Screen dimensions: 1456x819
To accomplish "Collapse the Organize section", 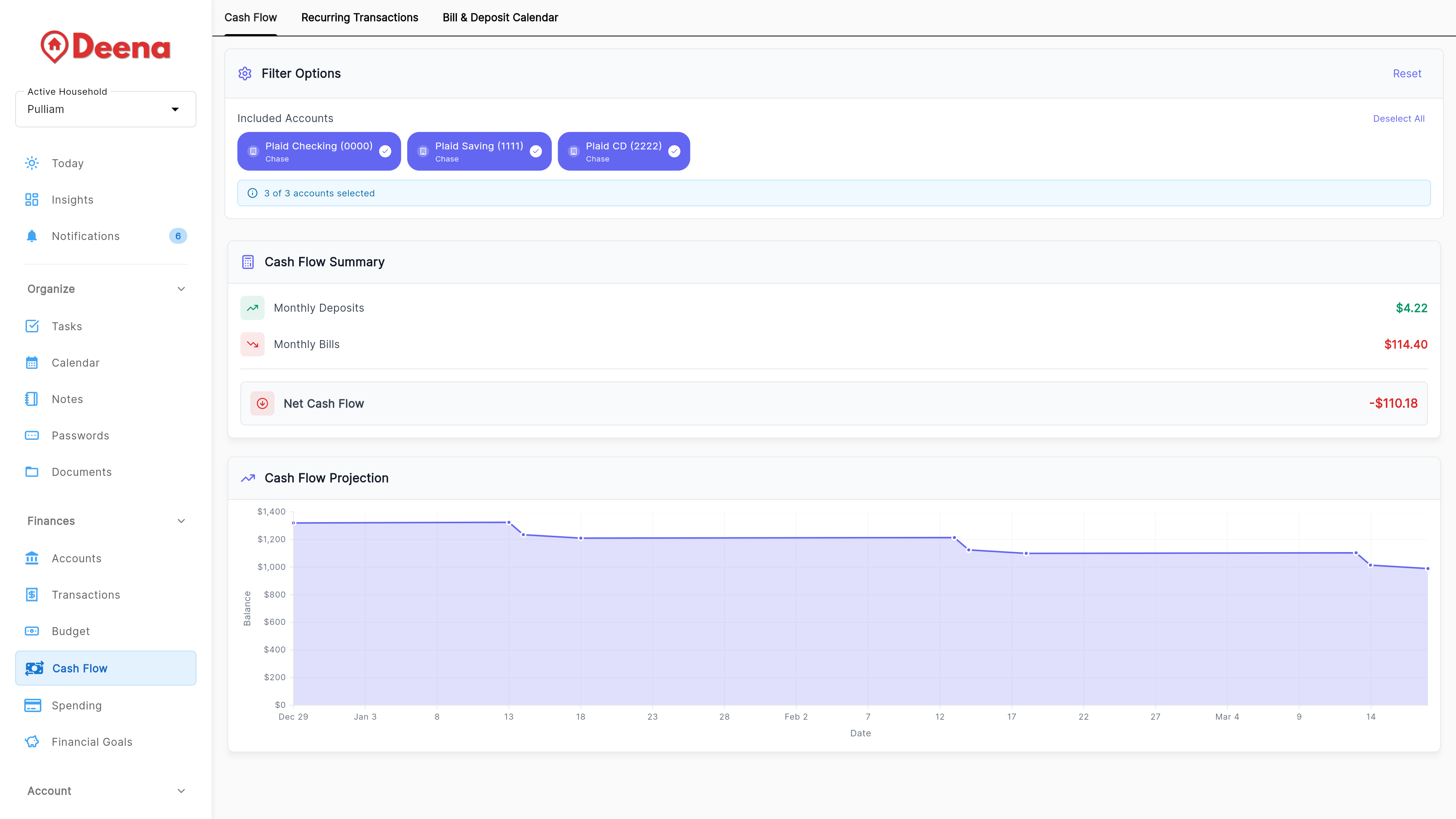I will point(181,288).
